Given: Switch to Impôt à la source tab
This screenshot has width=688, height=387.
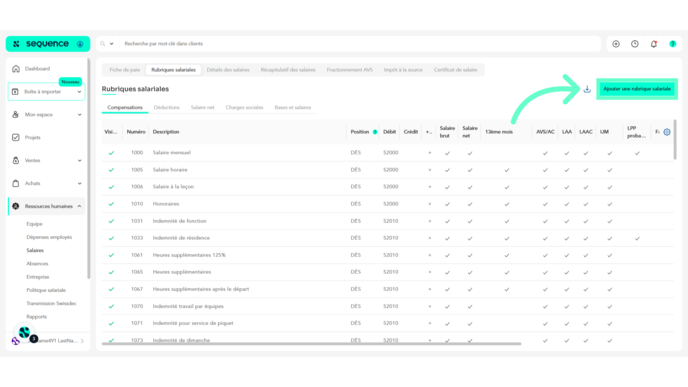Looking at the screenshot, I should coord(403,70).
